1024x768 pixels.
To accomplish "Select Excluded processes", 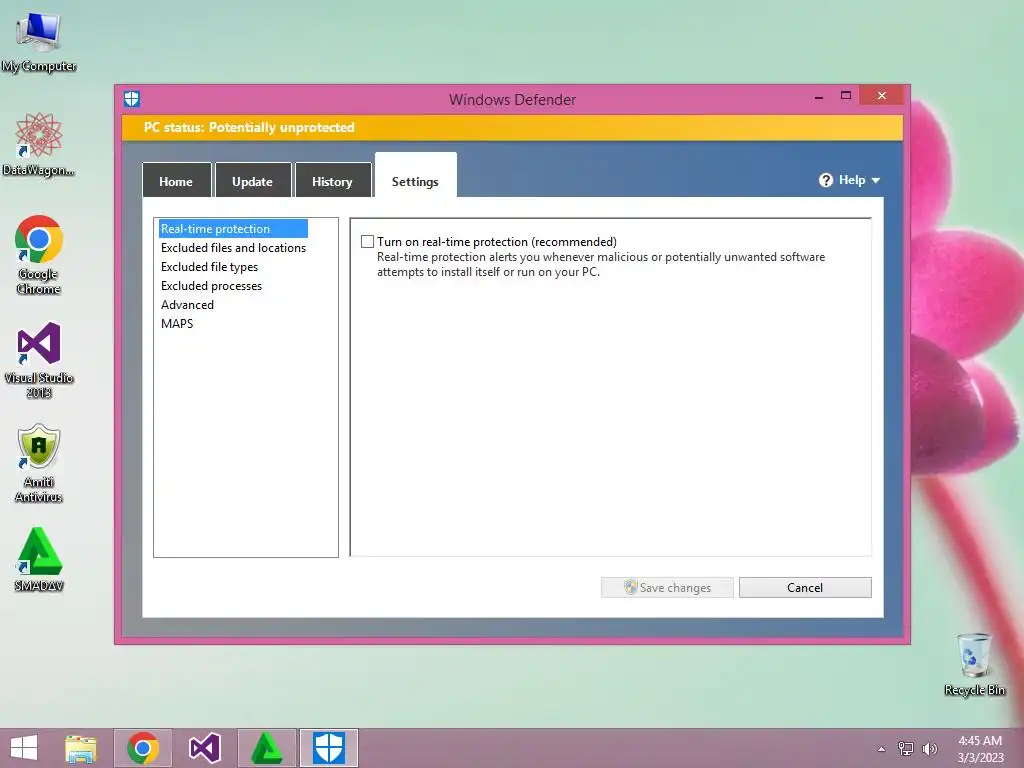I will tap(211, 285).
